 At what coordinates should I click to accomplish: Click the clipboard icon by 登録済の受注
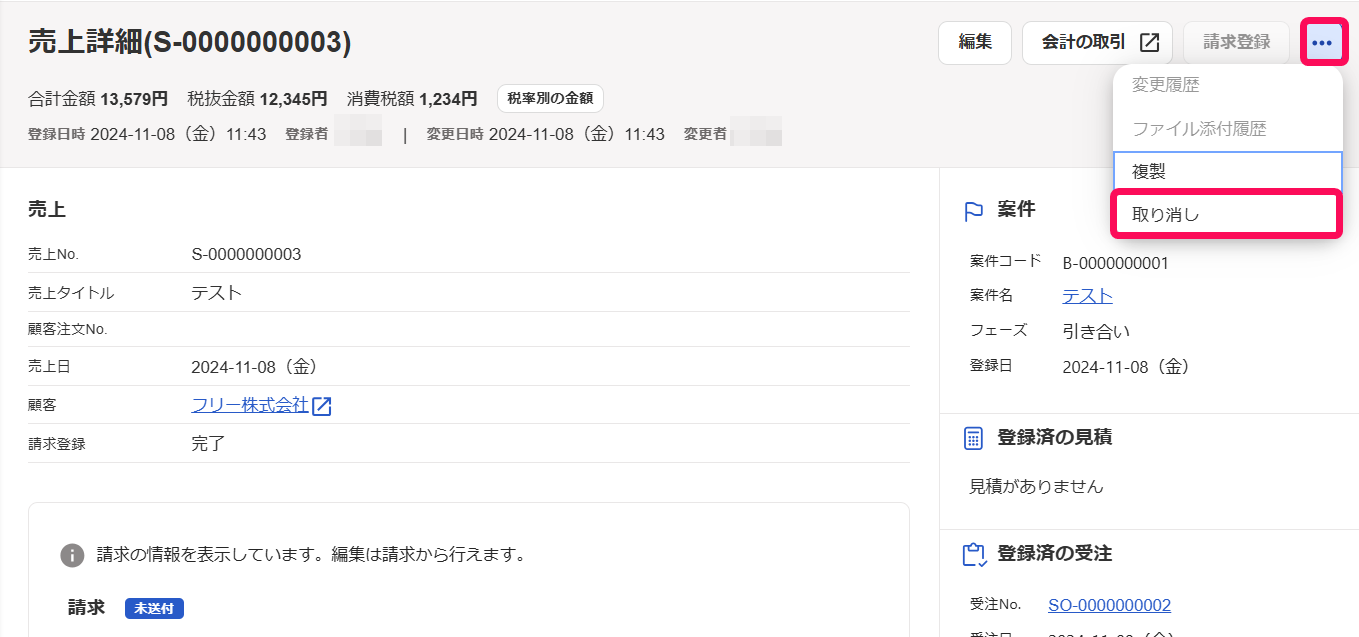click(x=973, y=554)
